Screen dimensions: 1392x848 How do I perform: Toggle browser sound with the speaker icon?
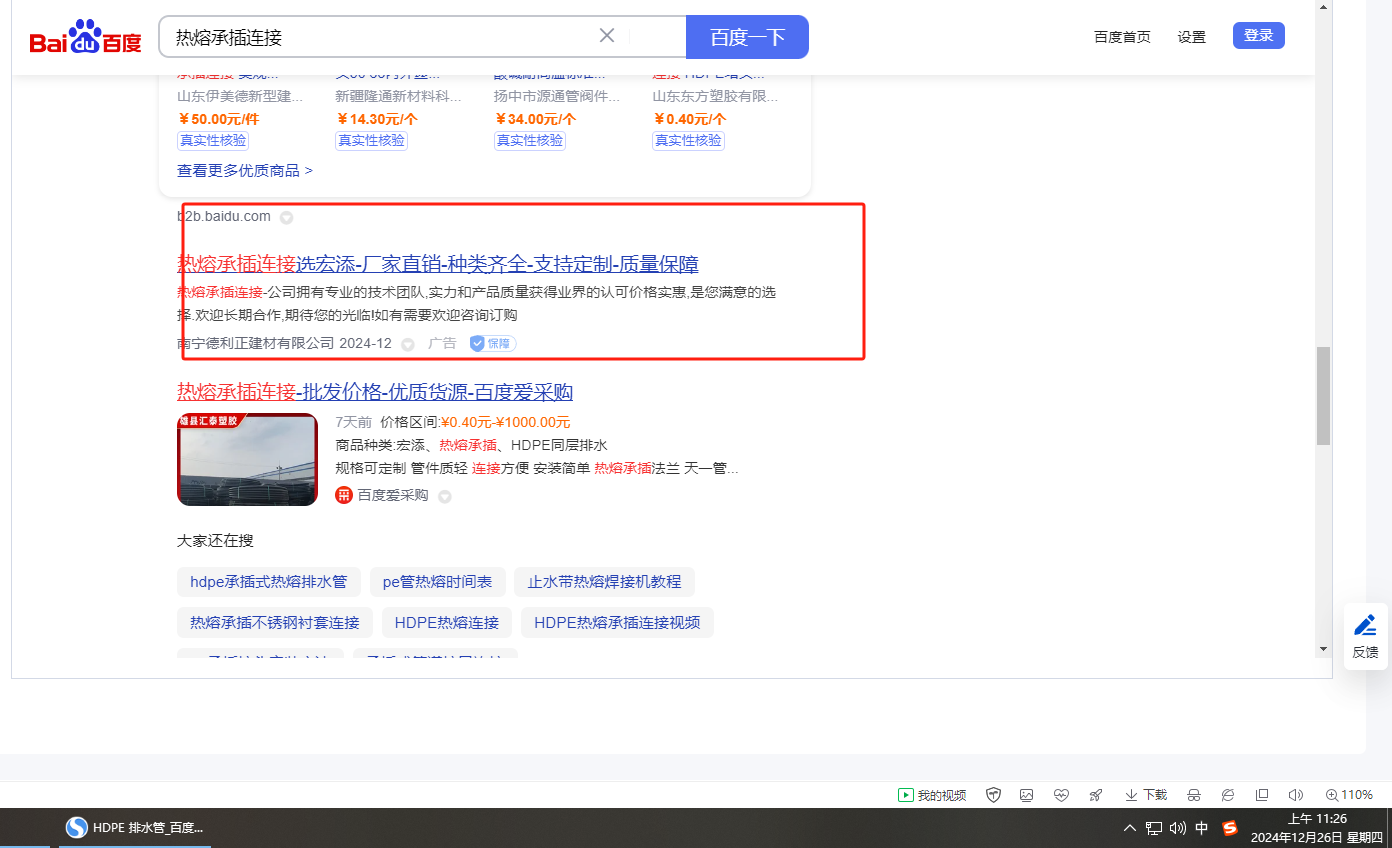[1296, 795]
